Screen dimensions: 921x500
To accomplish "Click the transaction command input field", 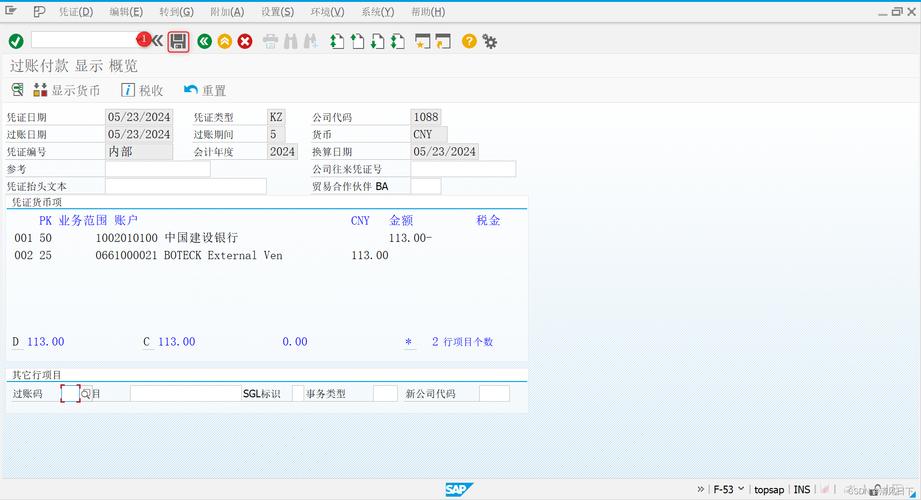I will click(x=83, y=40).
